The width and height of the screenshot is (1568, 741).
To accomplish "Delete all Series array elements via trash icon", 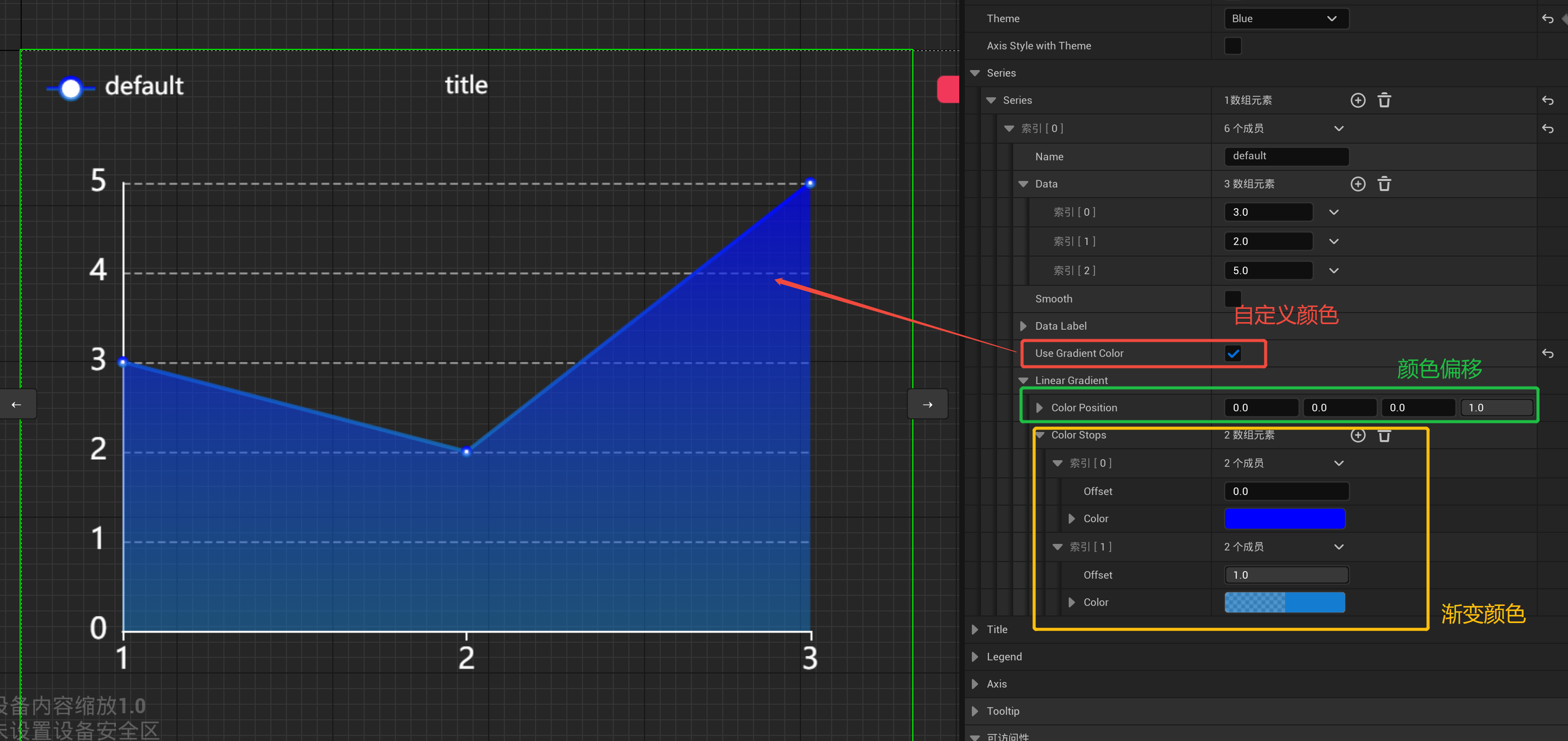I will click(x=1385, y=100).
